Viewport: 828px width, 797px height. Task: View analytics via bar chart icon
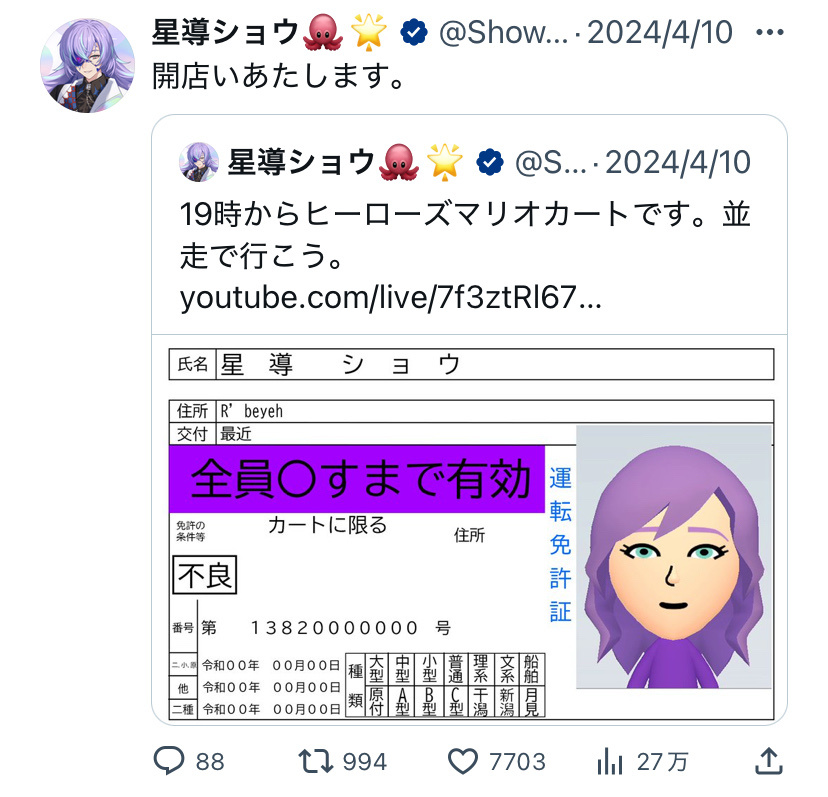point(609,761)
